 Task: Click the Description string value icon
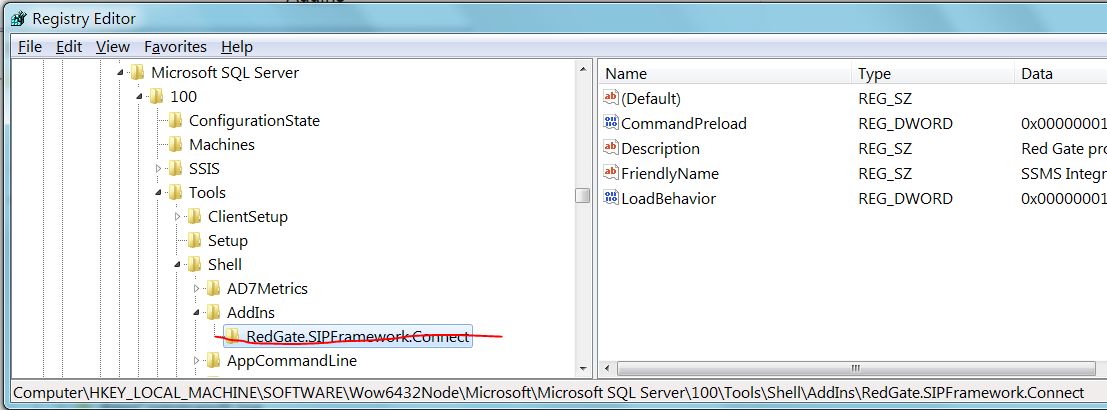coord(611,148)
